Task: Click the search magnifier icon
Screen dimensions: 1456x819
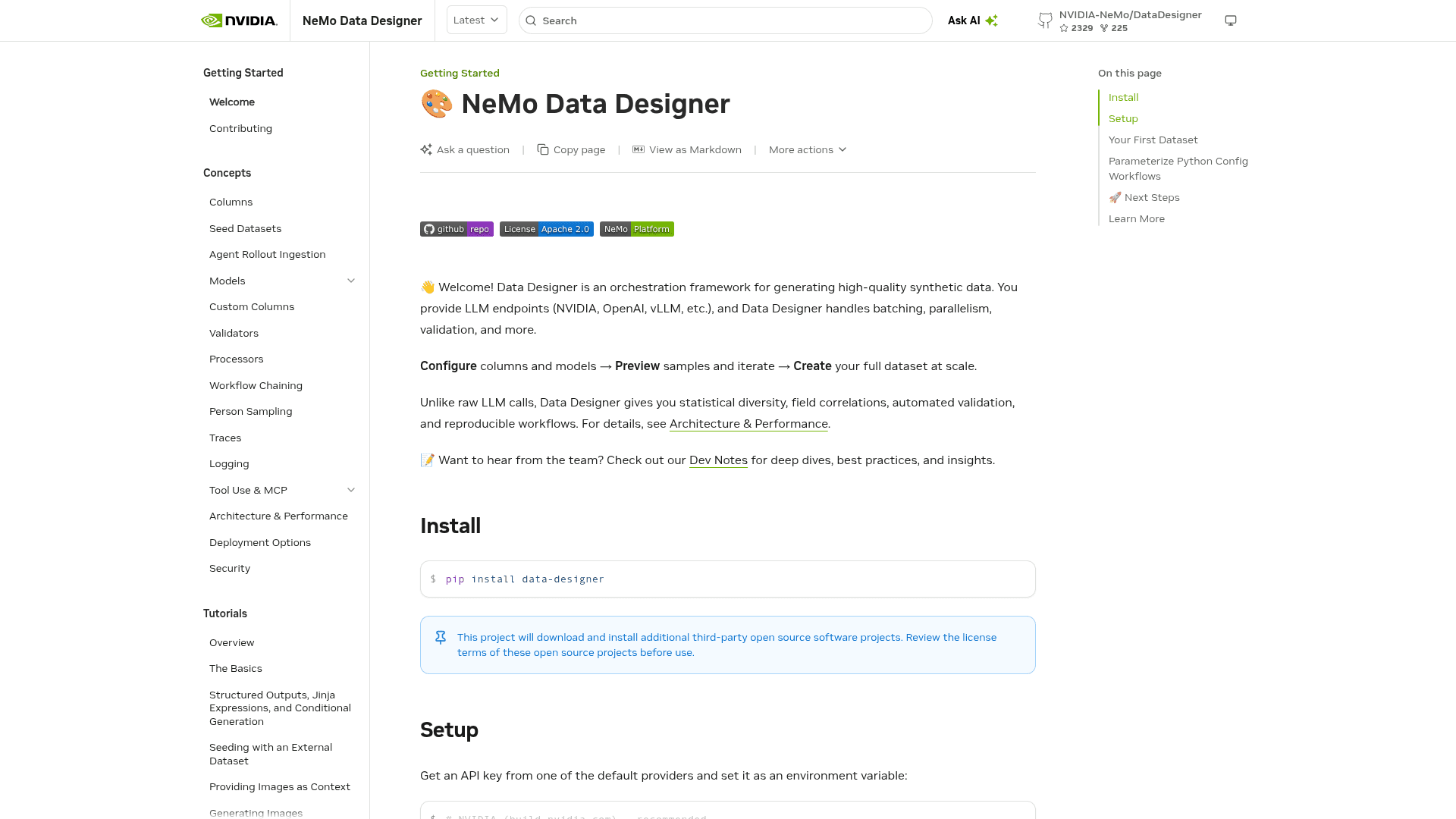Action: [x=531, y=20]
